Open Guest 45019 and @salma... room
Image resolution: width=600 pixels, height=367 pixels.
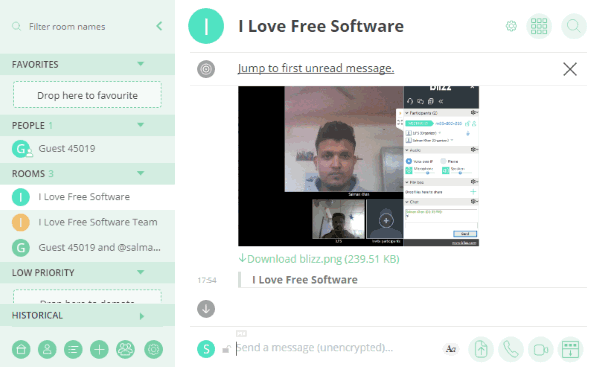click(87, 248)
